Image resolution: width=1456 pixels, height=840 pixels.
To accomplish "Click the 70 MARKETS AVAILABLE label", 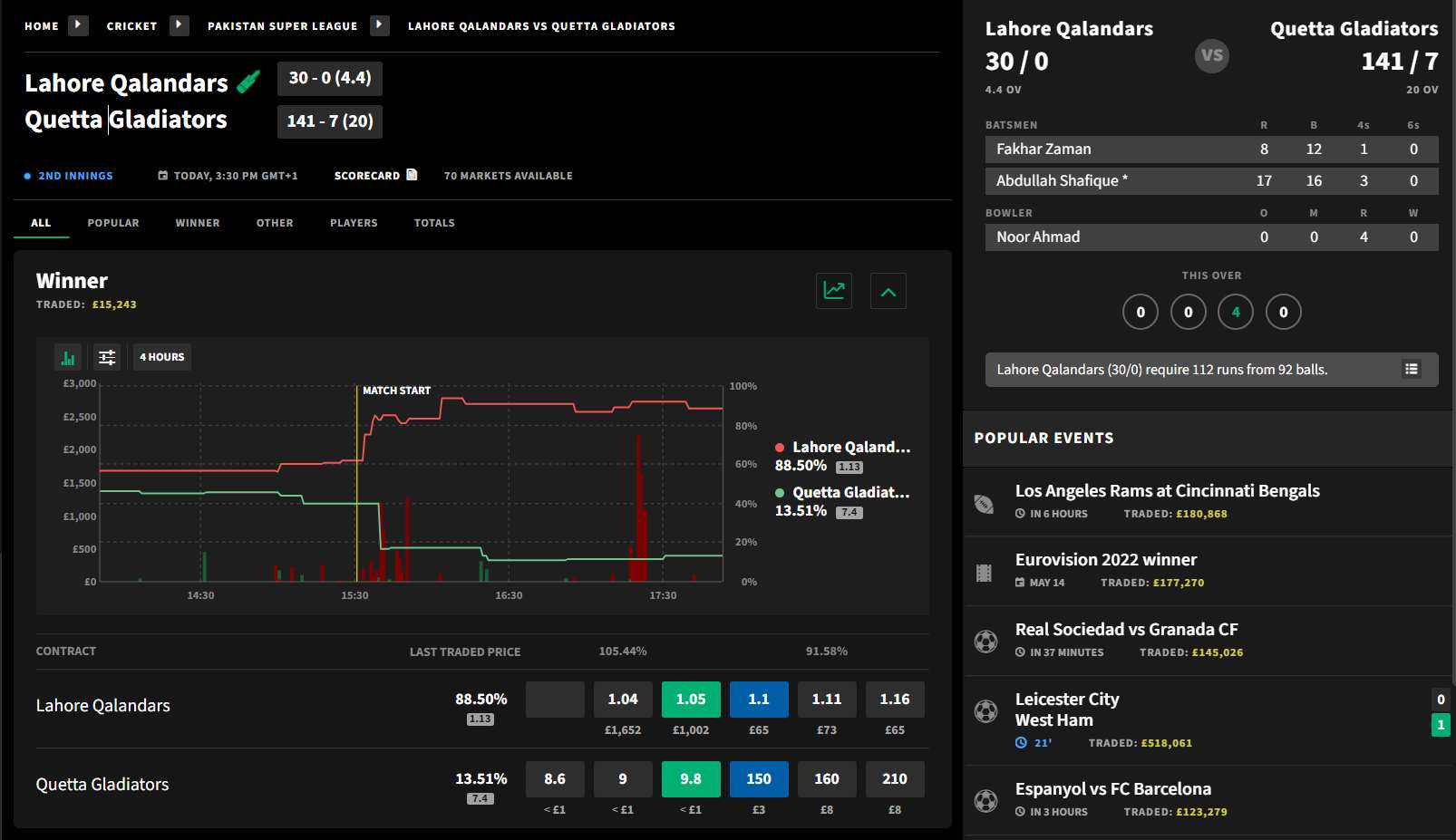I will tap(509, 176).
